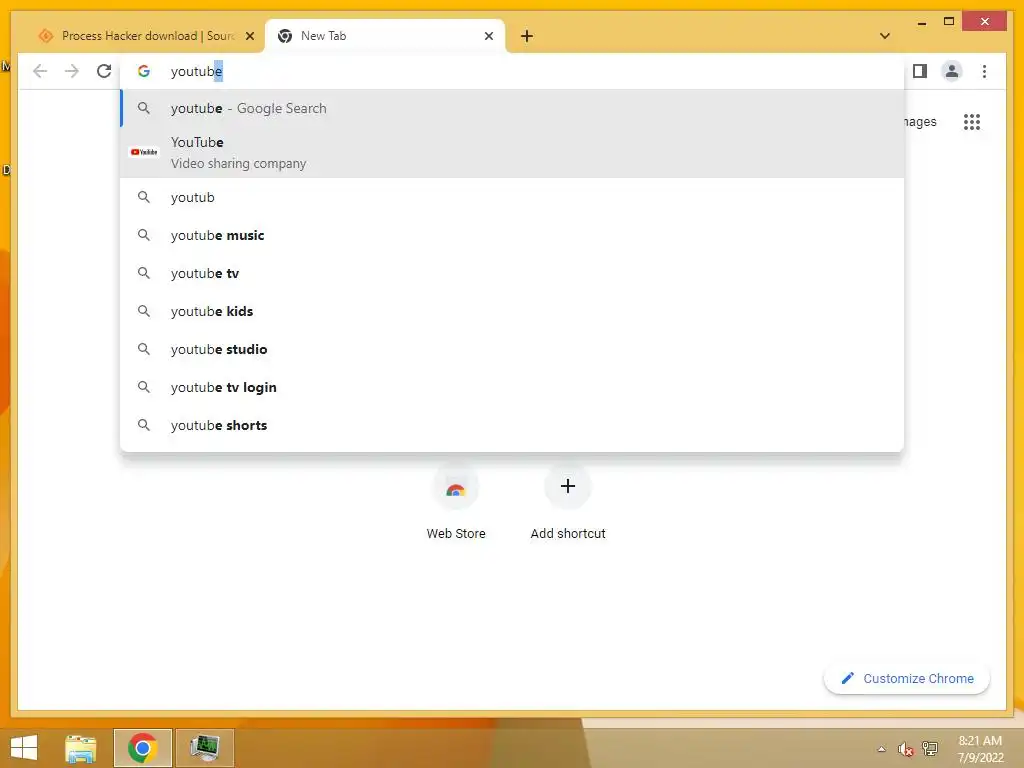Click the muted volume tray icon

[905, 749]
